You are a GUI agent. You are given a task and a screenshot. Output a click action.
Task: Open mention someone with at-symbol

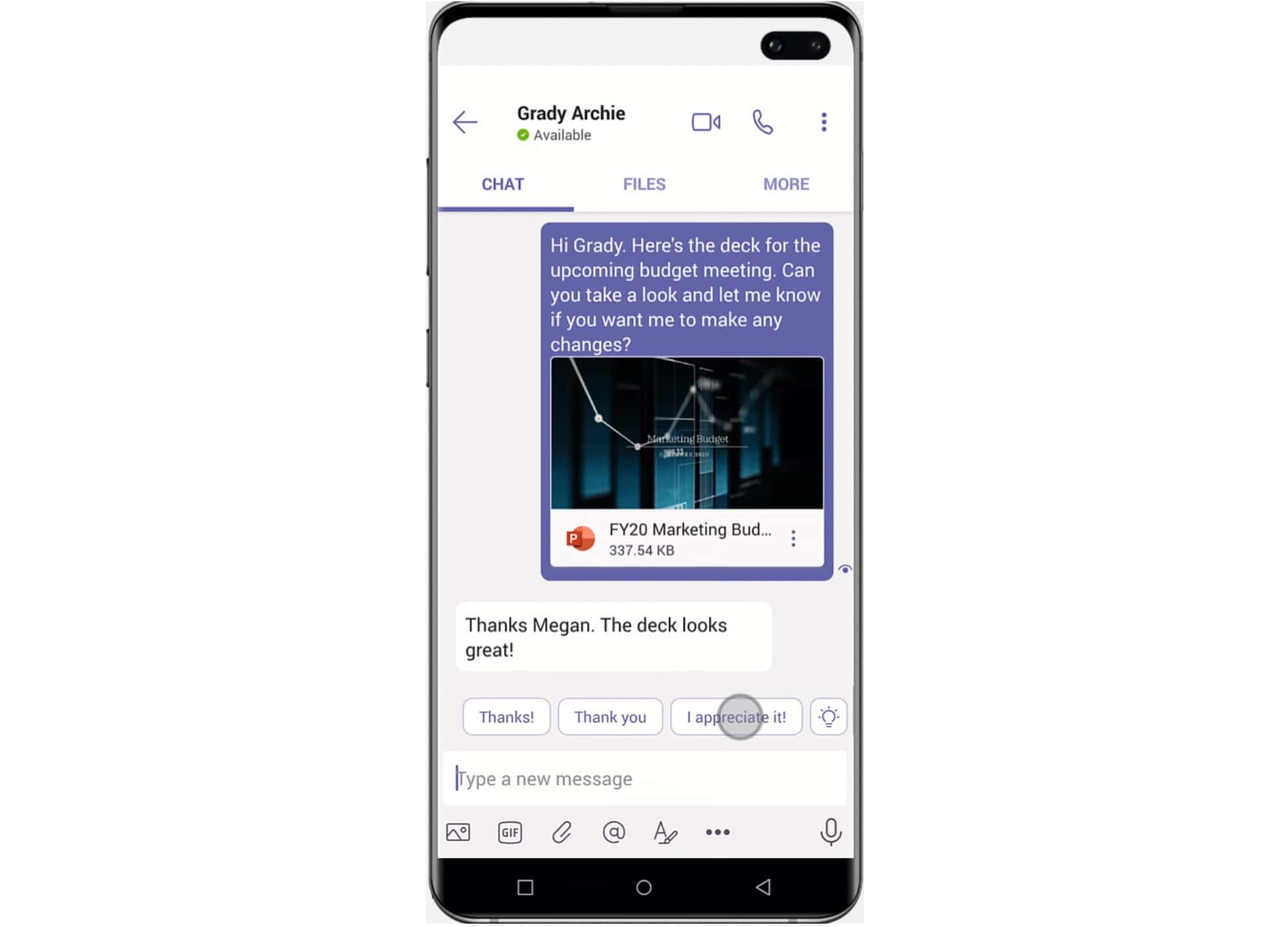614,831
